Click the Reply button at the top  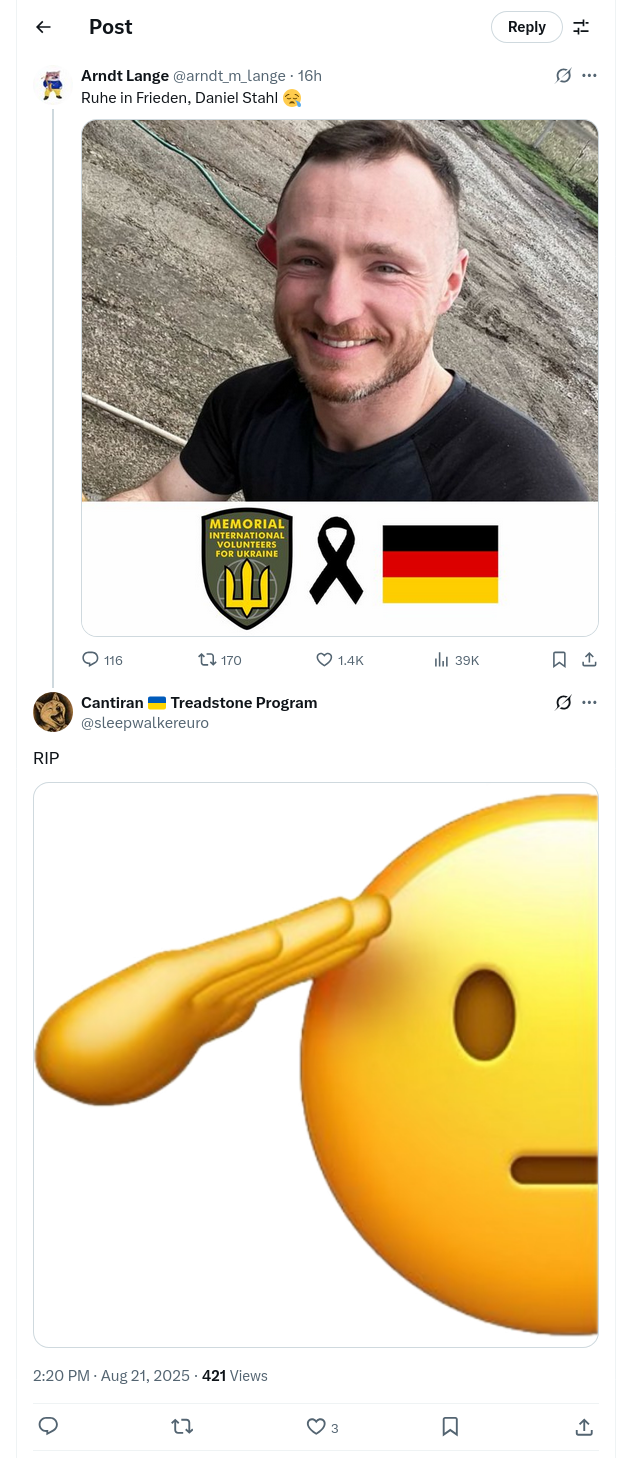tap(527, 27)
